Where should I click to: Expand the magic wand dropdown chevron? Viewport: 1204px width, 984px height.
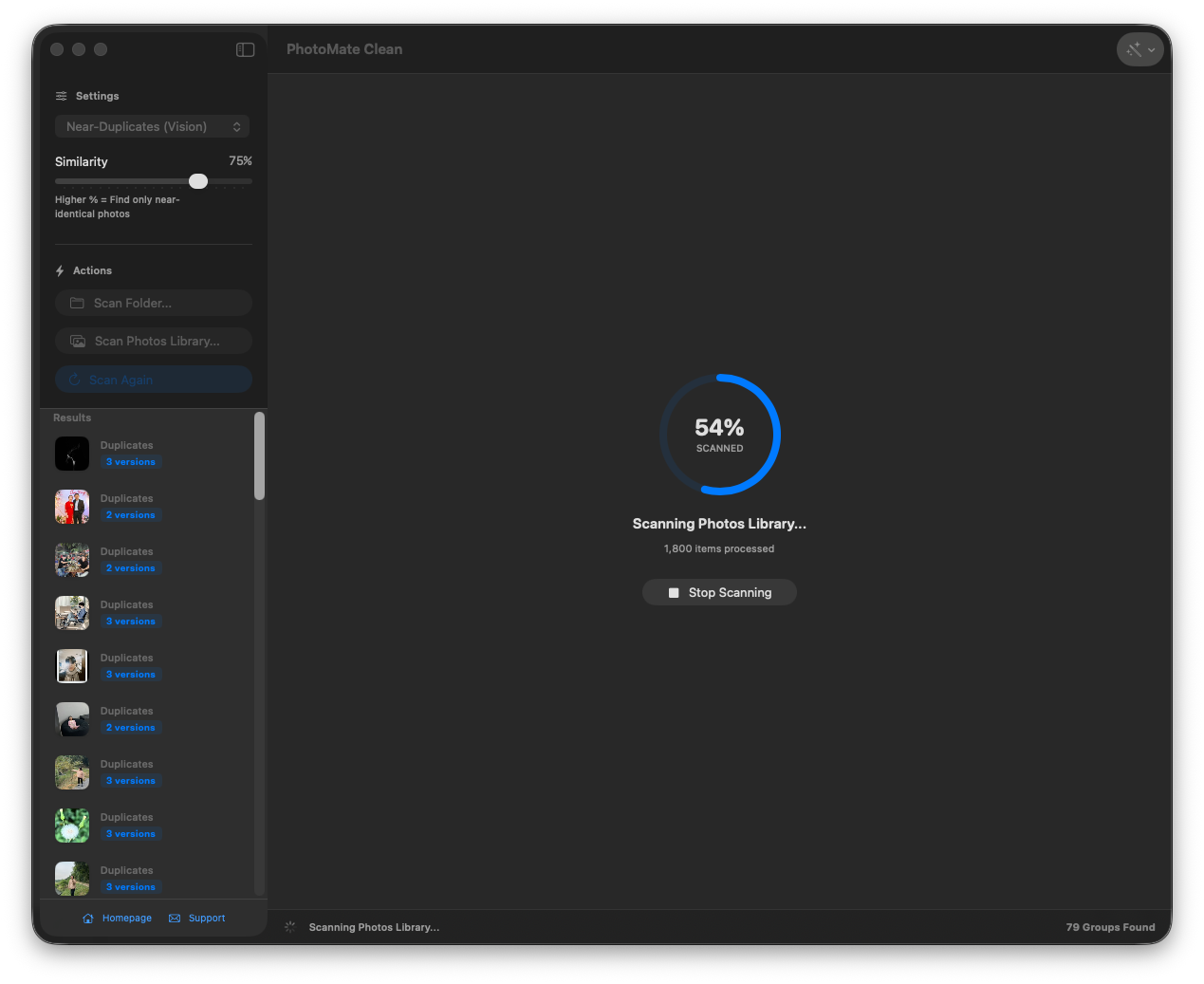(1151, 49)
